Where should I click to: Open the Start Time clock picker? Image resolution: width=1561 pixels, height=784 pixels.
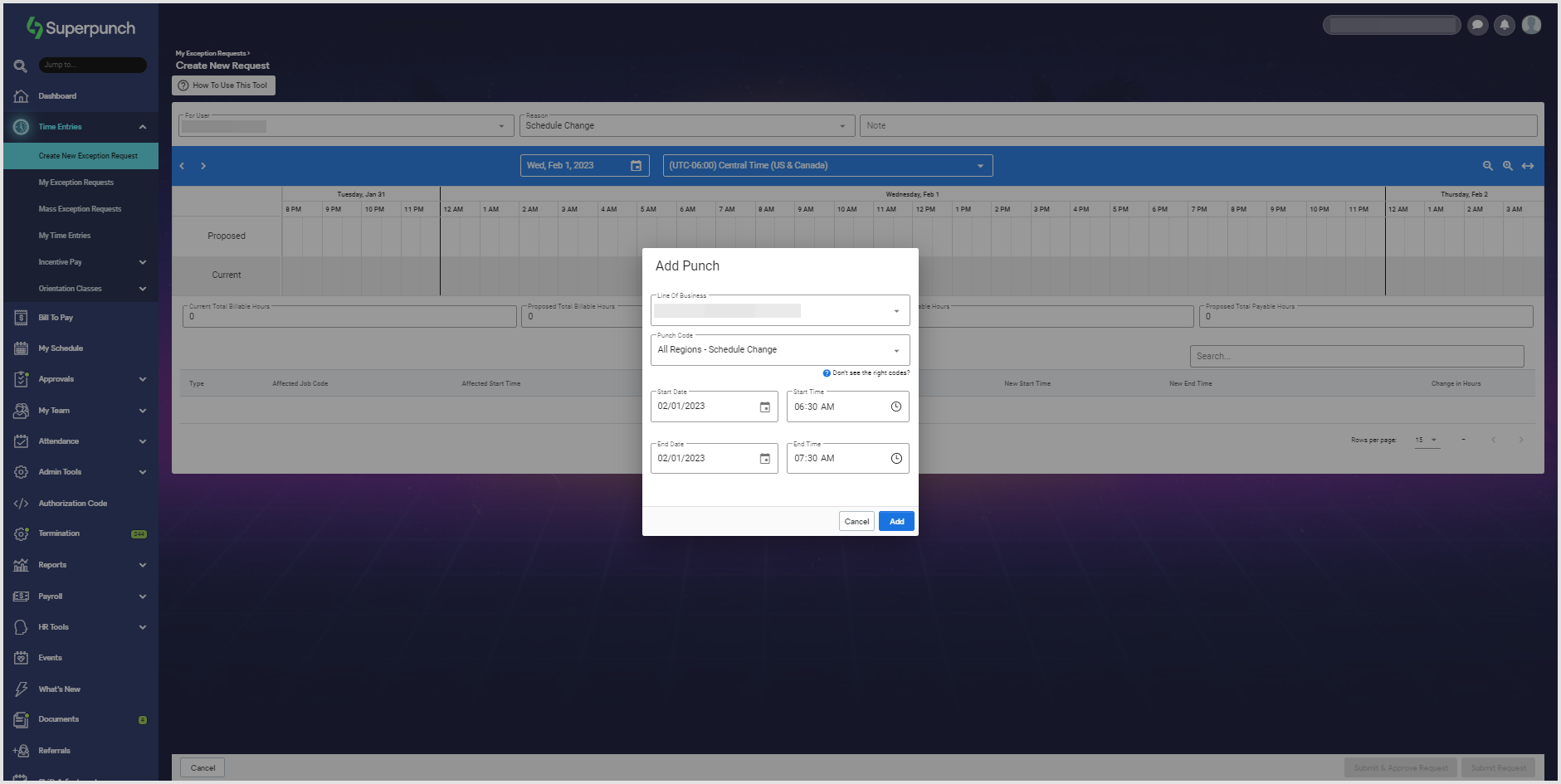895,407
